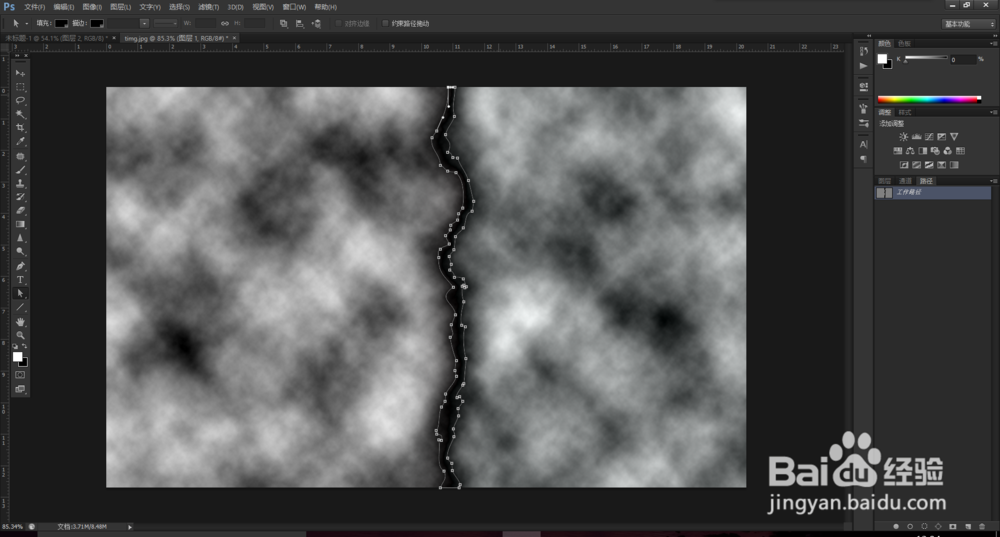
Task: Choose the Horizontal Type tool
Action: click(20, 279)
